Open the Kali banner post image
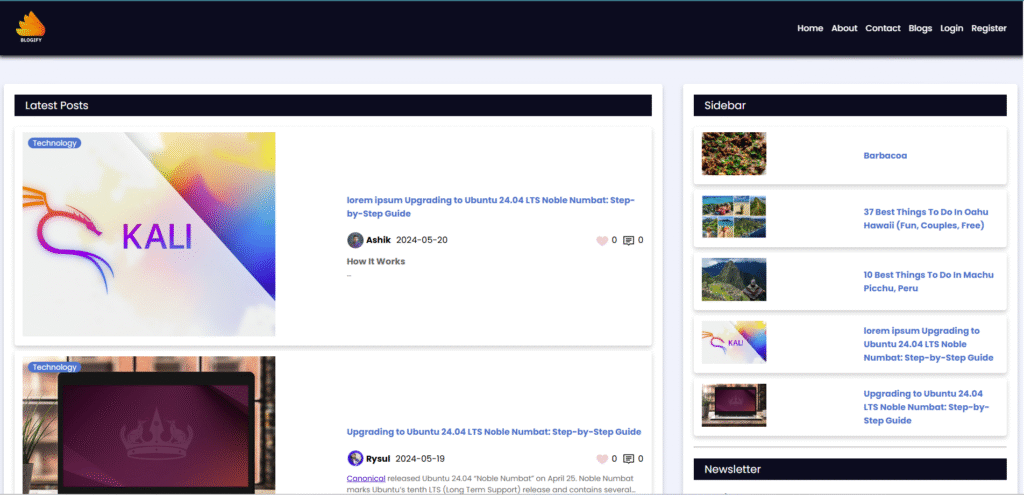Screen dimensions: 1024x495 tap(149, 235)
